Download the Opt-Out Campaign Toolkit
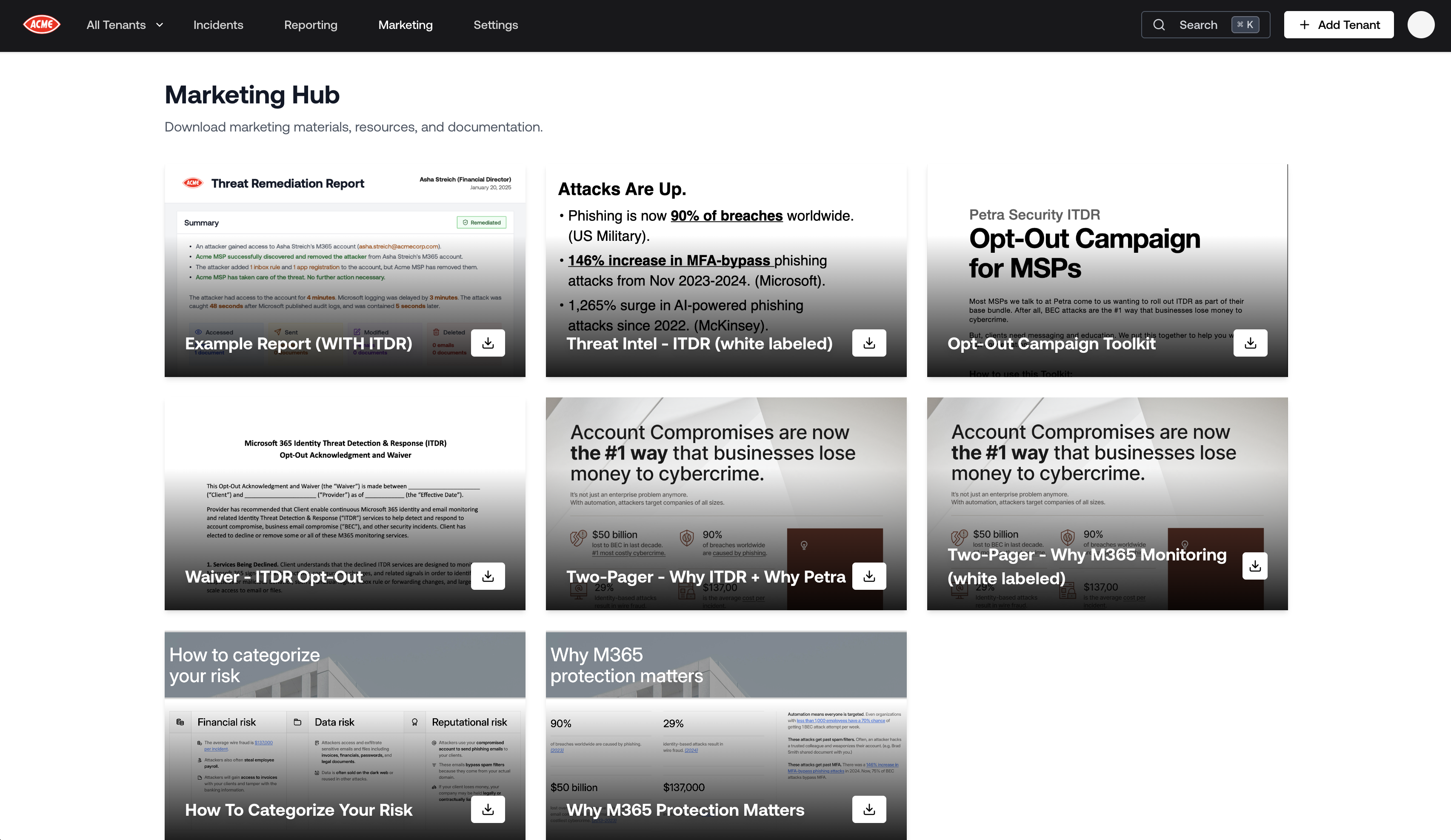 point(1250,343)
